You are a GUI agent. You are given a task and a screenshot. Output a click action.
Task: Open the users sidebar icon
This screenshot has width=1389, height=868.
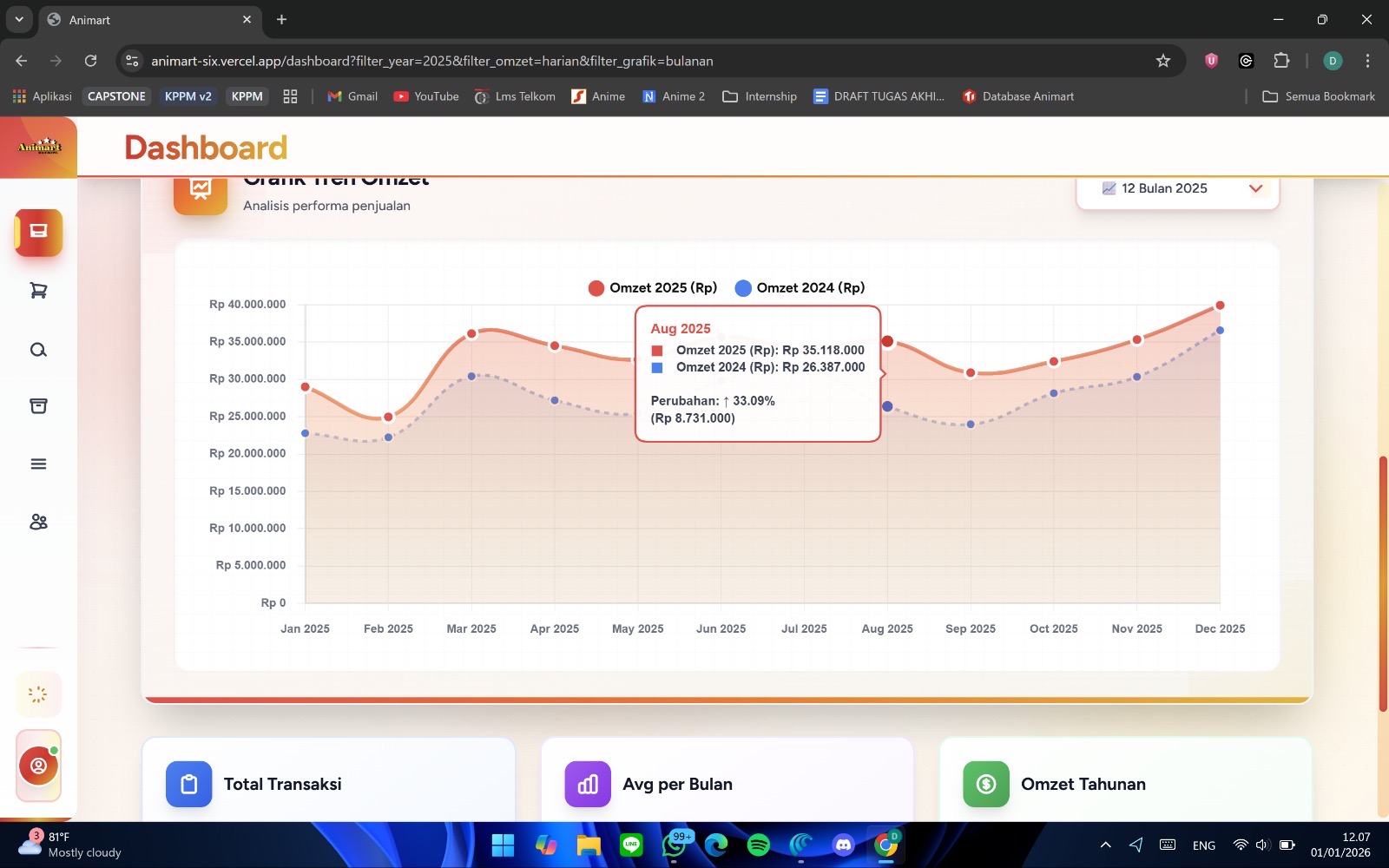pyautogui.click(x=38, y=522)
